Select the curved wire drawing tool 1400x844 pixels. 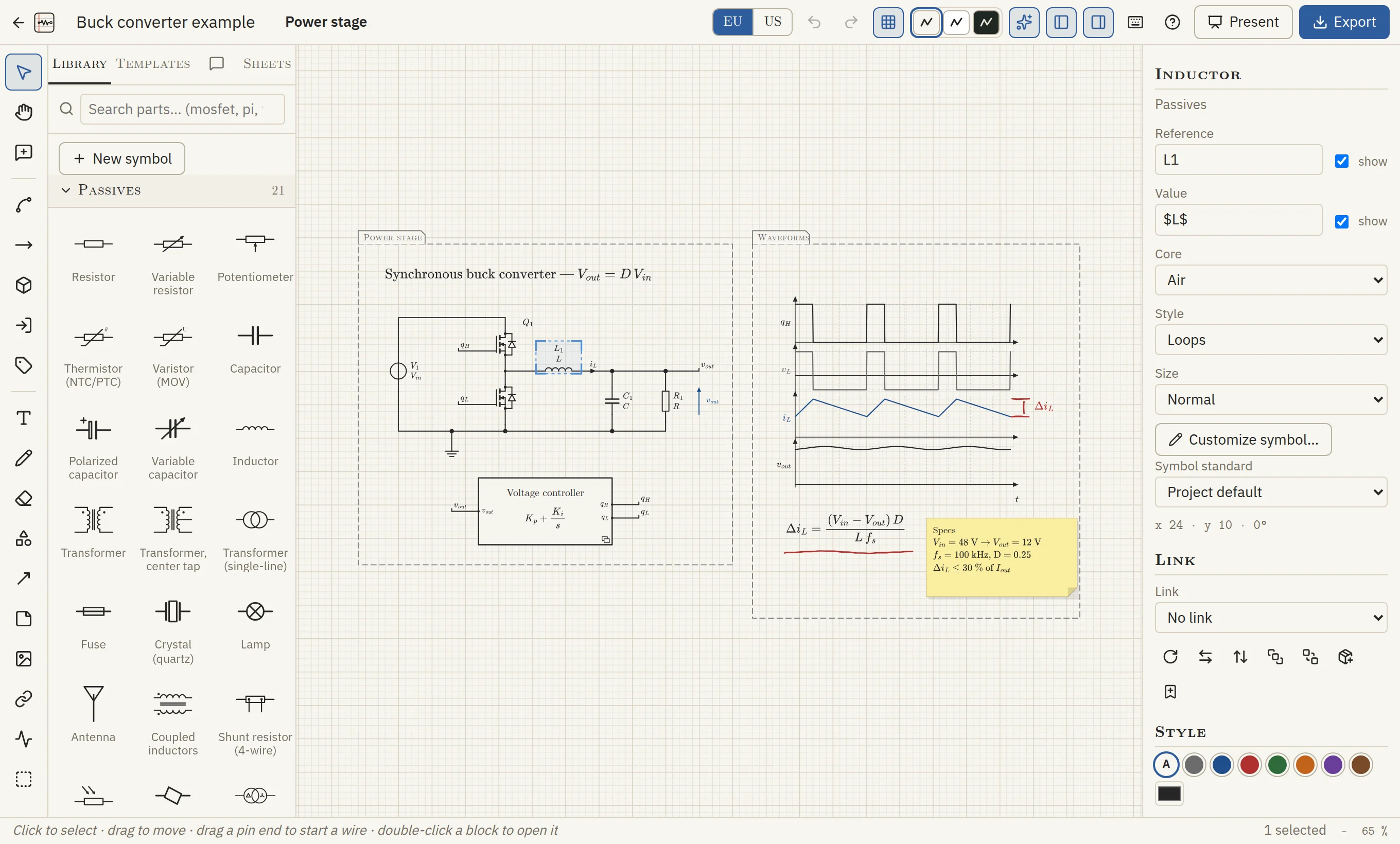tap(23, 205)
